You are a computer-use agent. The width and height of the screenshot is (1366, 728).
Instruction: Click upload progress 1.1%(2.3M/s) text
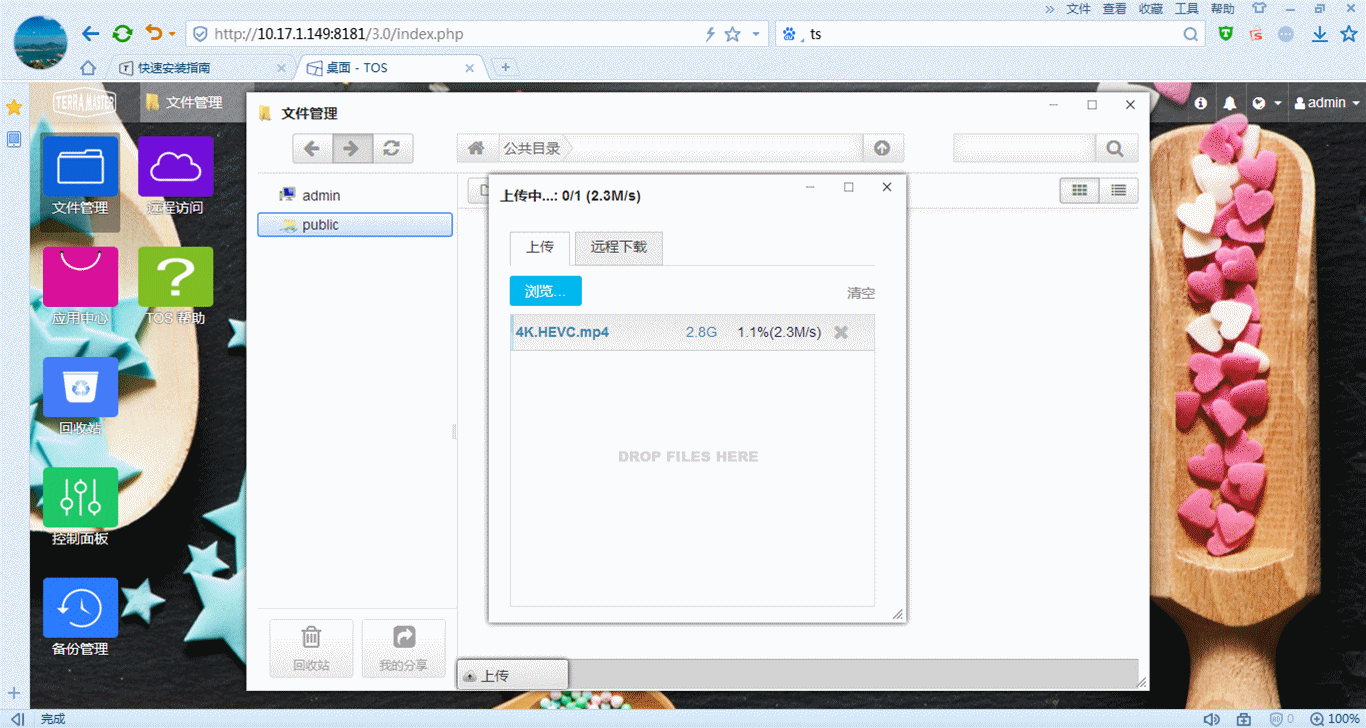click(779, 332)
